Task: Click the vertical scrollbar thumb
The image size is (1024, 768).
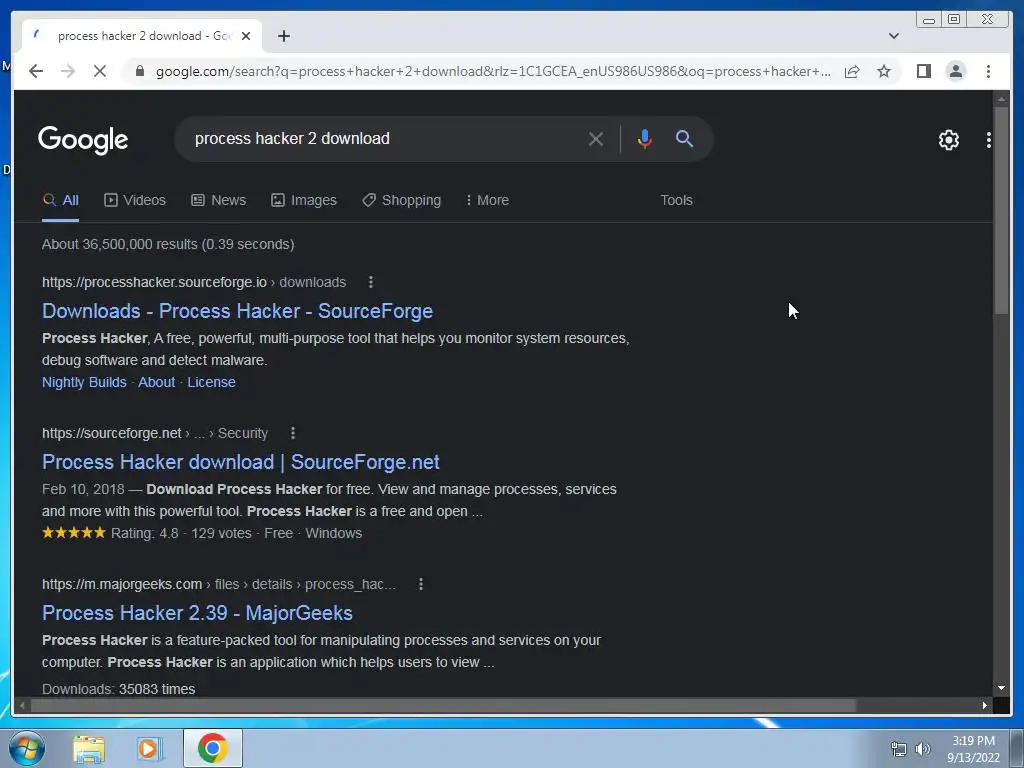Action: click(1000, 209)
